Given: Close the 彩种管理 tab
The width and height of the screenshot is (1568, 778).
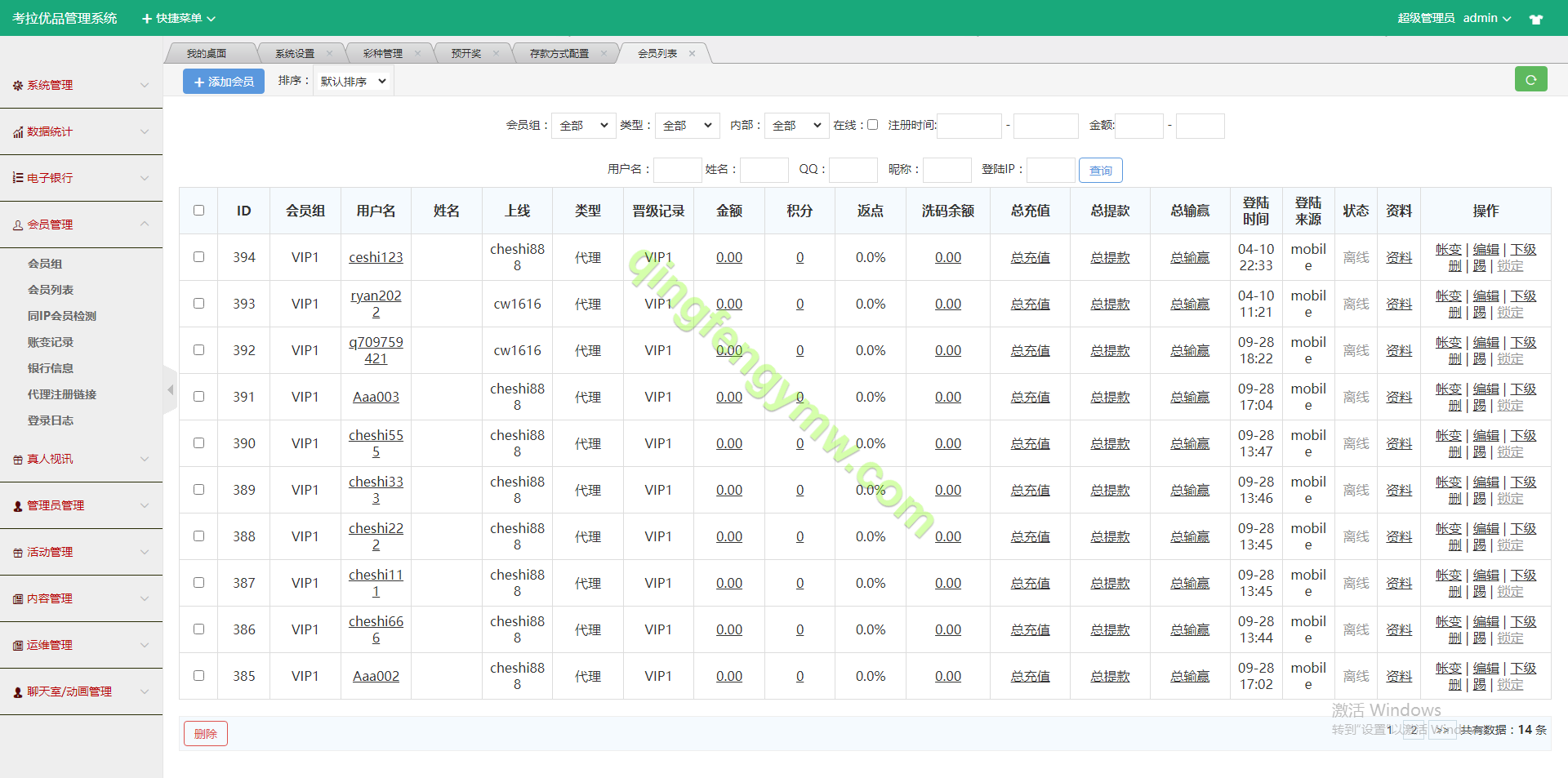Looking at the screenshot, I should (417, 54).
